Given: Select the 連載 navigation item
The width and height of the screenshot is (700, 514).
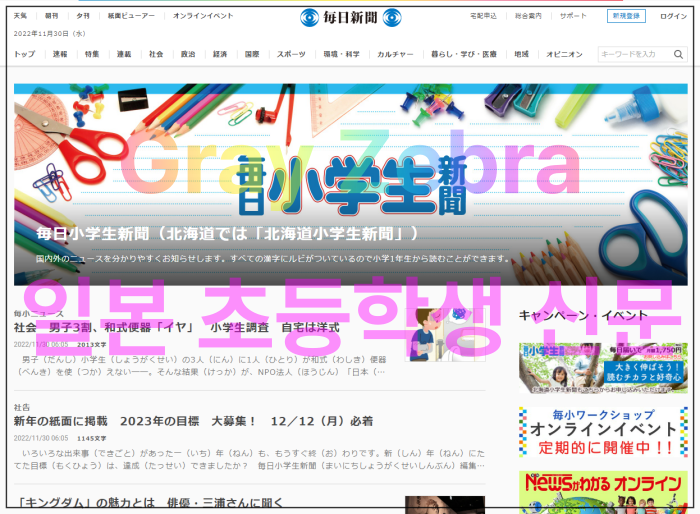Looking at the screenshot, I should [124, 54].
